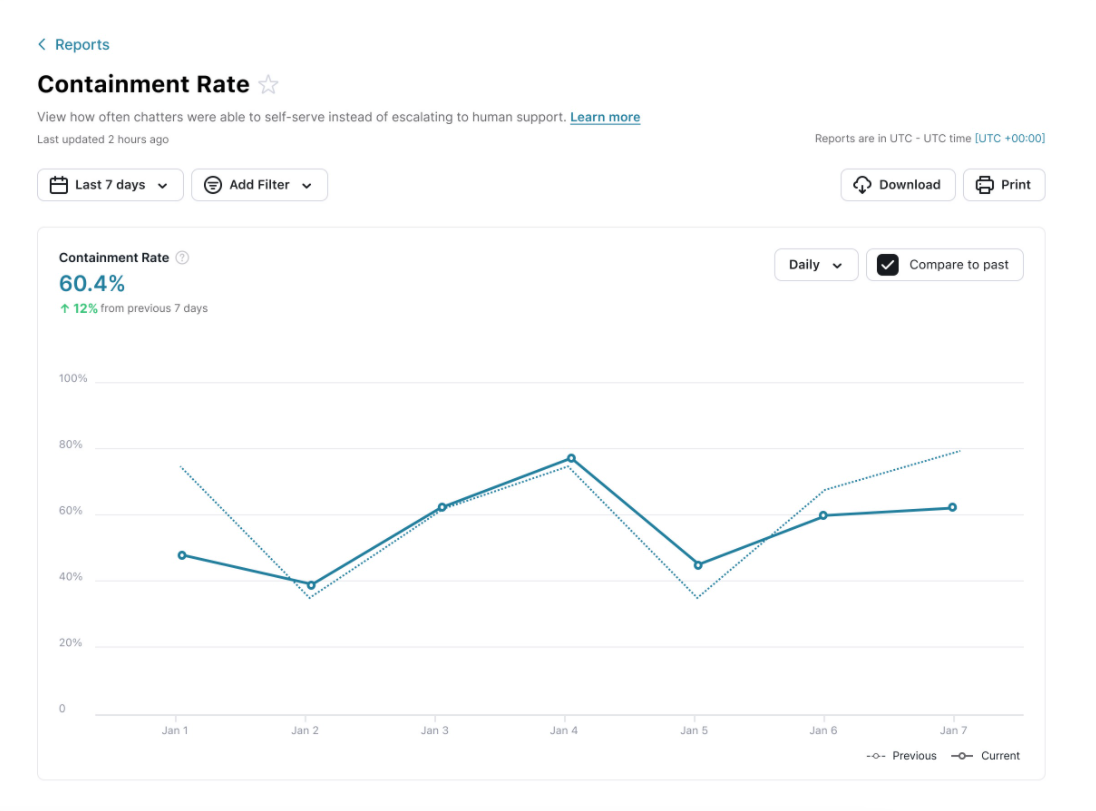Click the cloud download icon
Image resolution: width=1096 pixels, height=811 pixels.
(x=862, y=185)
